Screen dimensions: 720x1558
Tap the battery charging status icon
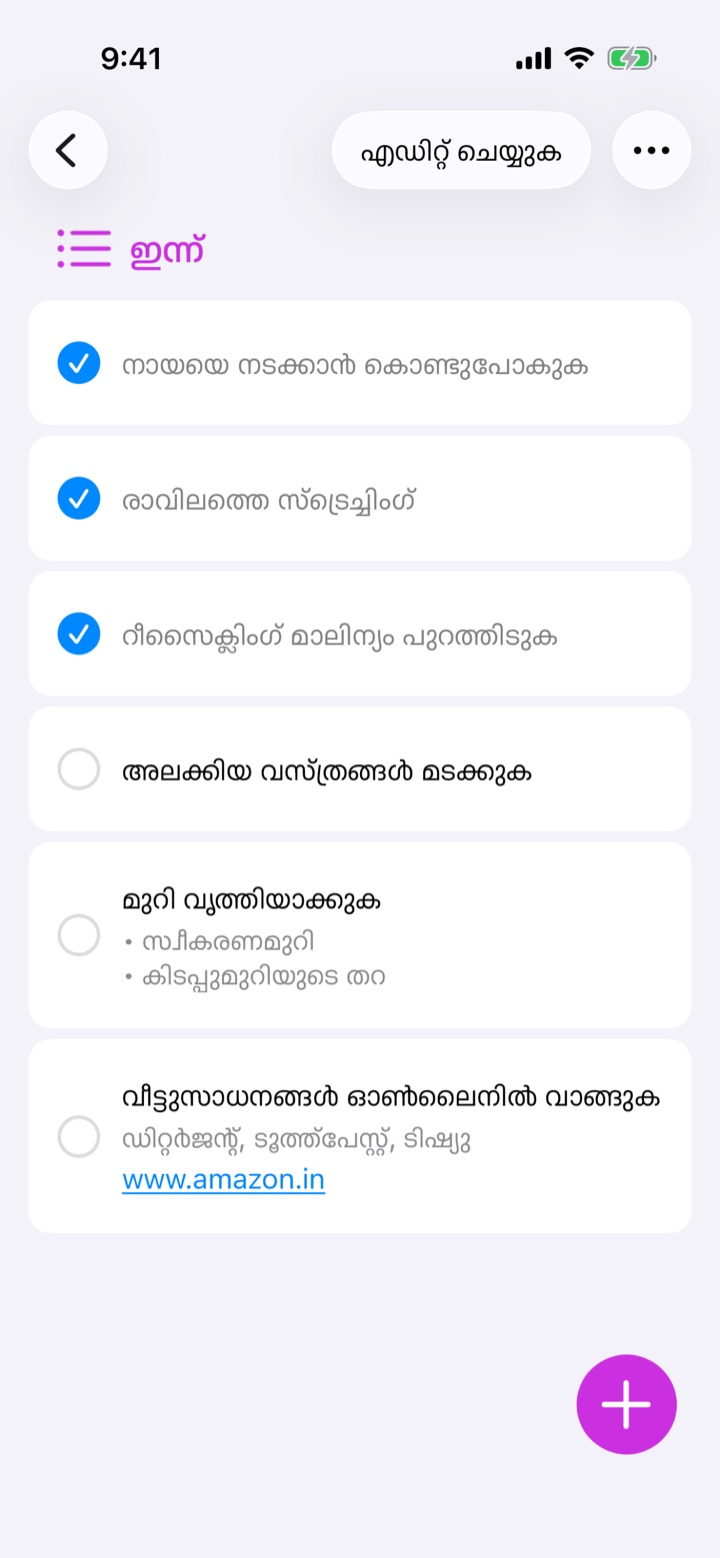coord(631,59)
